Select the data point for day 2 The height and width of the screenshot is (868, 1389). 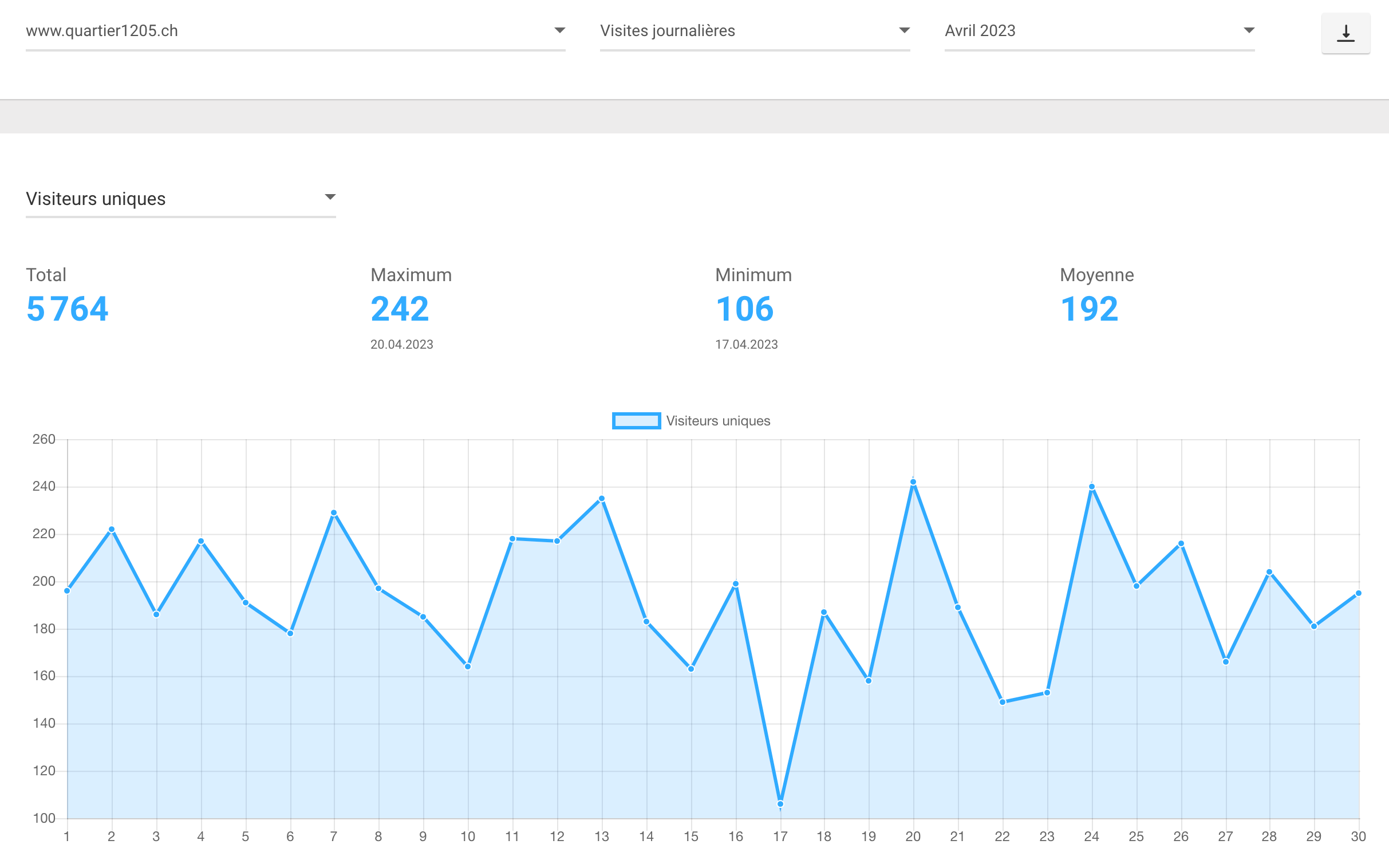click(x=112, y=529)
